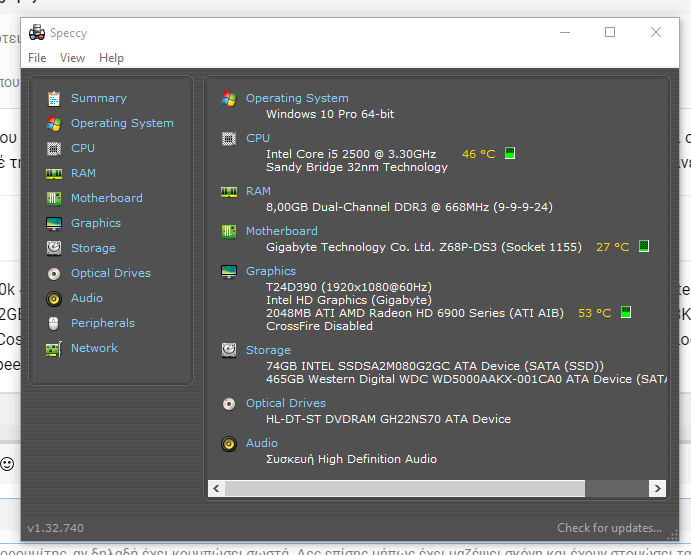The width and height of the screenshot is (691, 555).
Task: Click the green CPU temperature indicator
Action: 510,154
